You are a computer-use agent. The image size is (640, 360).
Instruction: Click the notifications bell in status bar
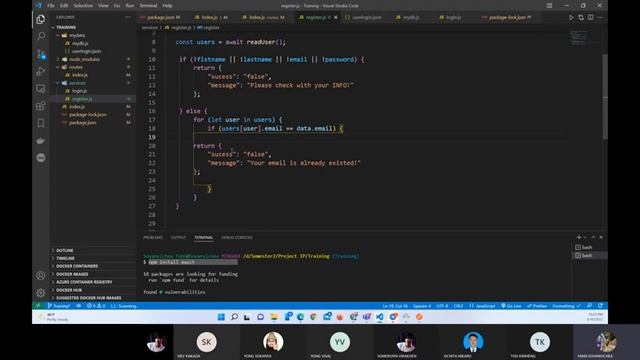click(x=600, y=306)
